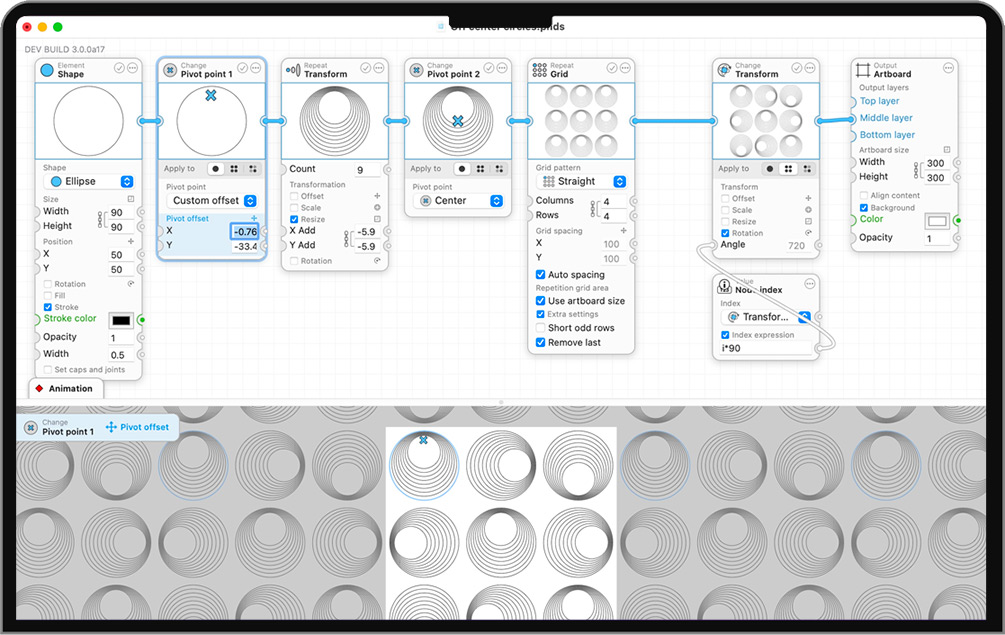Open the Ellipse shape dropdown
This screenshot has width=1005, height=635.
point(90,181)
